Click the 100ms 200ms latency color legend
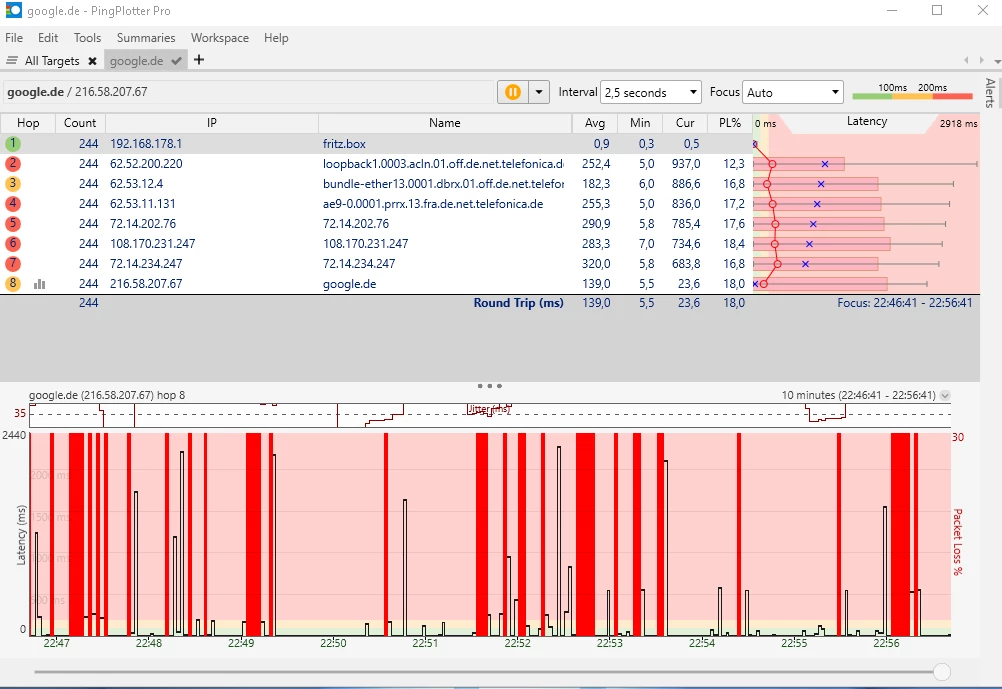 coord(912,92)
